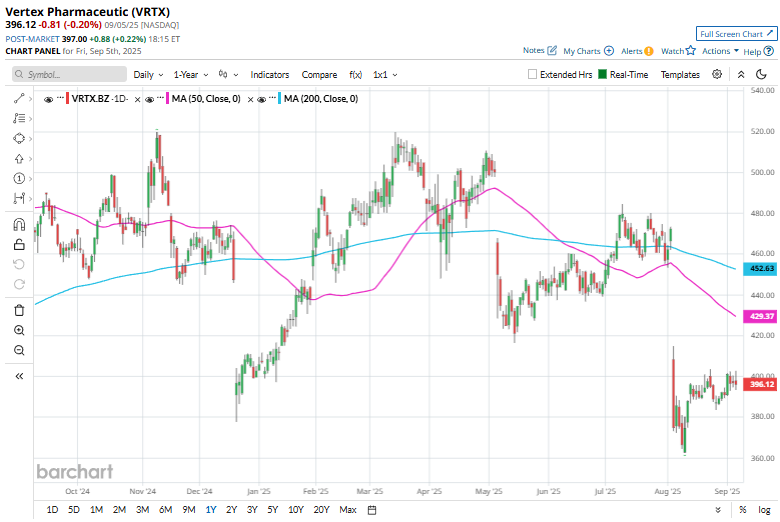Select the 10Y time range

click(x=295, y=510)
